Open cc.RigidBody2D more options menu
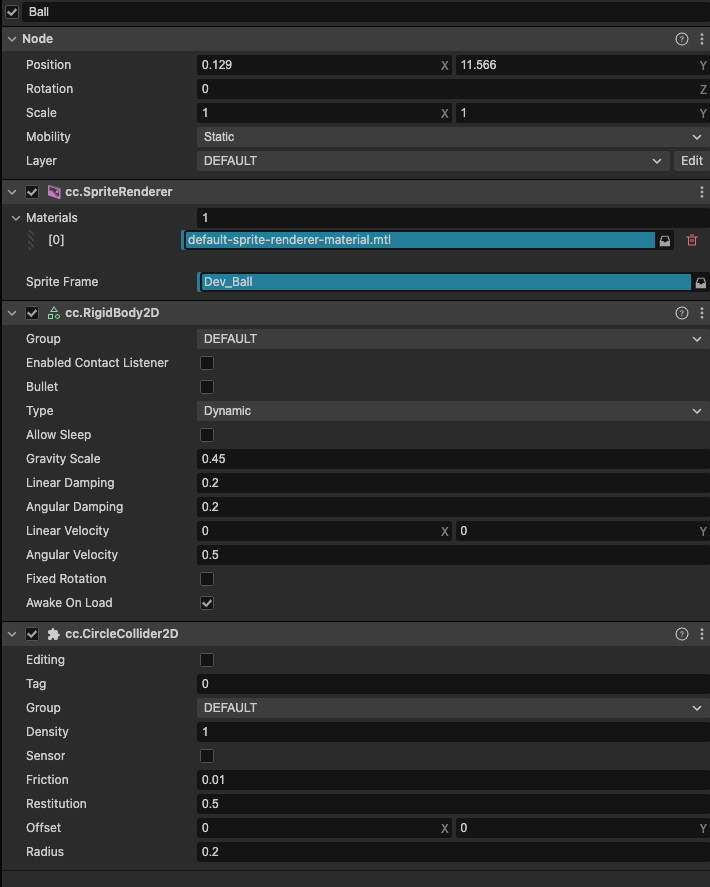The width and height of the screenshot is (710, 887). (702, 313)
